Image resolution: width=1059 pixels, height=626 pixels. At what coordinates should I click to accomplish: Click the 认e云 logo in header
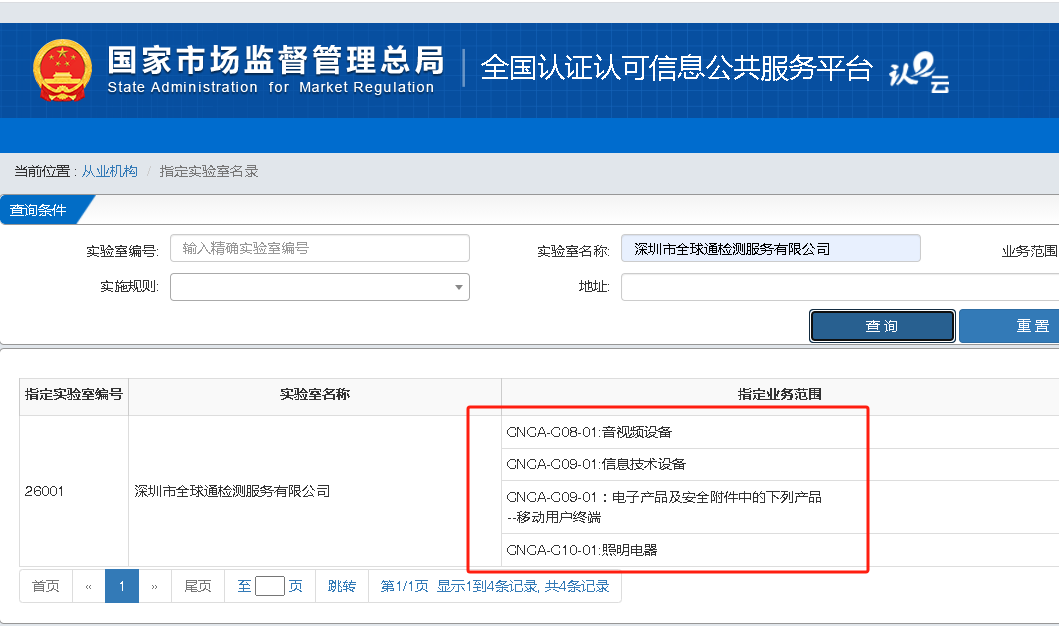918,72
